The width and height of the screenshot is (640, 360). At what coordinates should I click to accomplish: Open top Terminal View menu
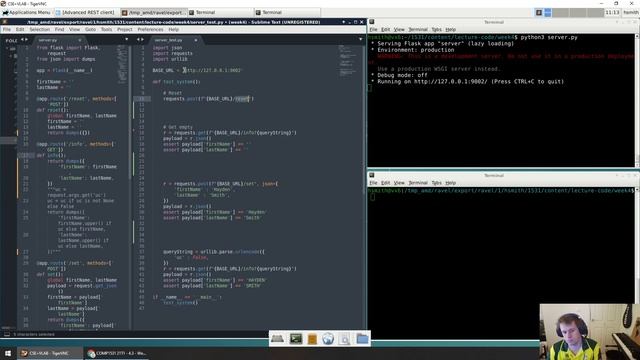[x=399, y=29]
